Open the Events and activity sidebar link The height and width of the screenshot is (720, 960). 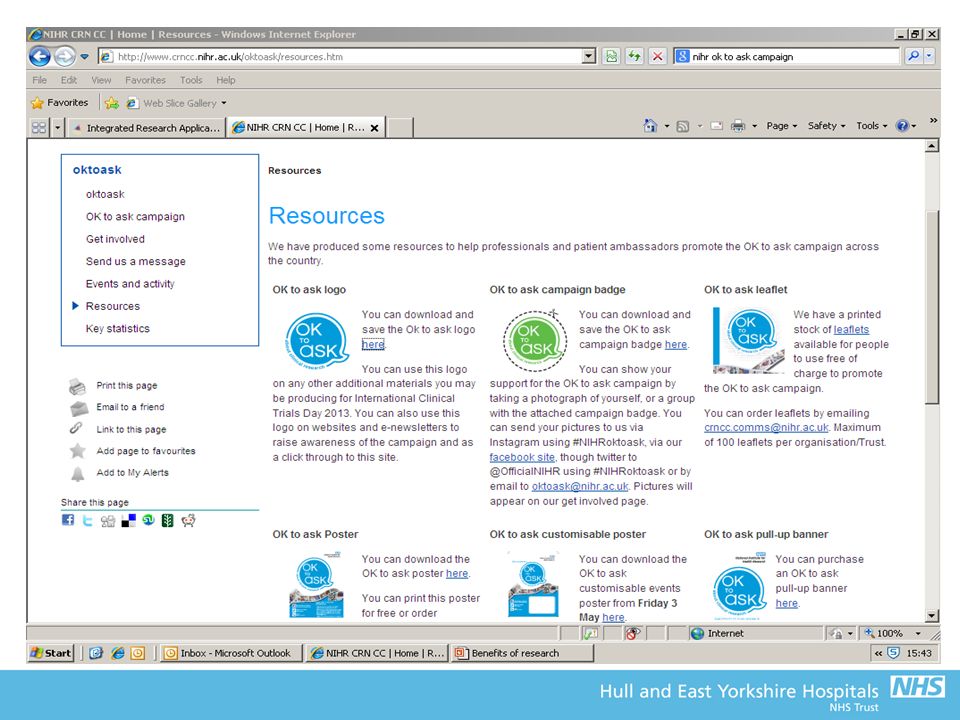[130, 284]
